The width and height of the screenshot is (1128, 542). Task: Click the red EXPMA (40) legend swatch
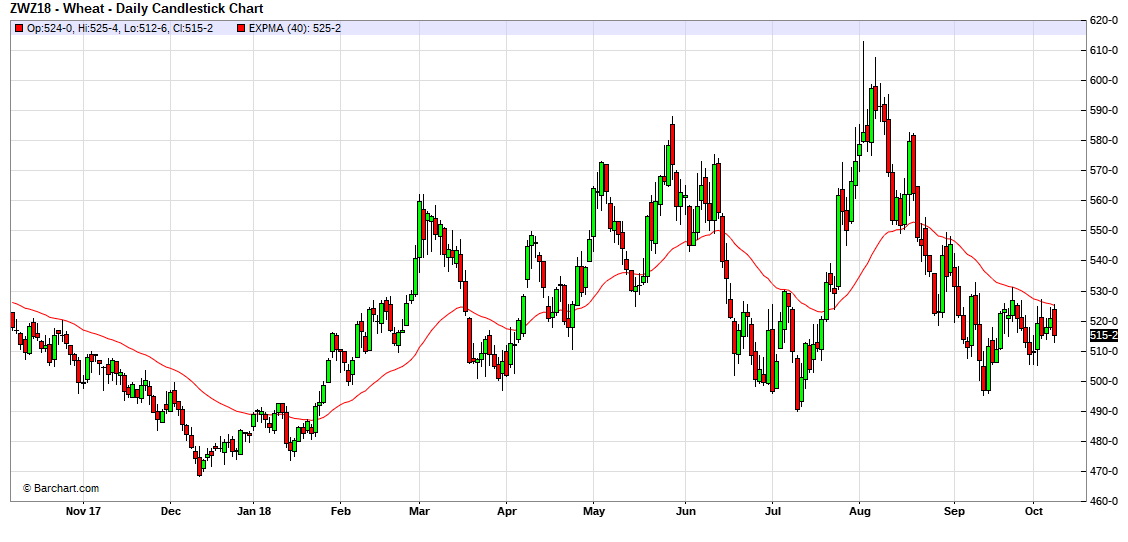(x=241, y=28)
